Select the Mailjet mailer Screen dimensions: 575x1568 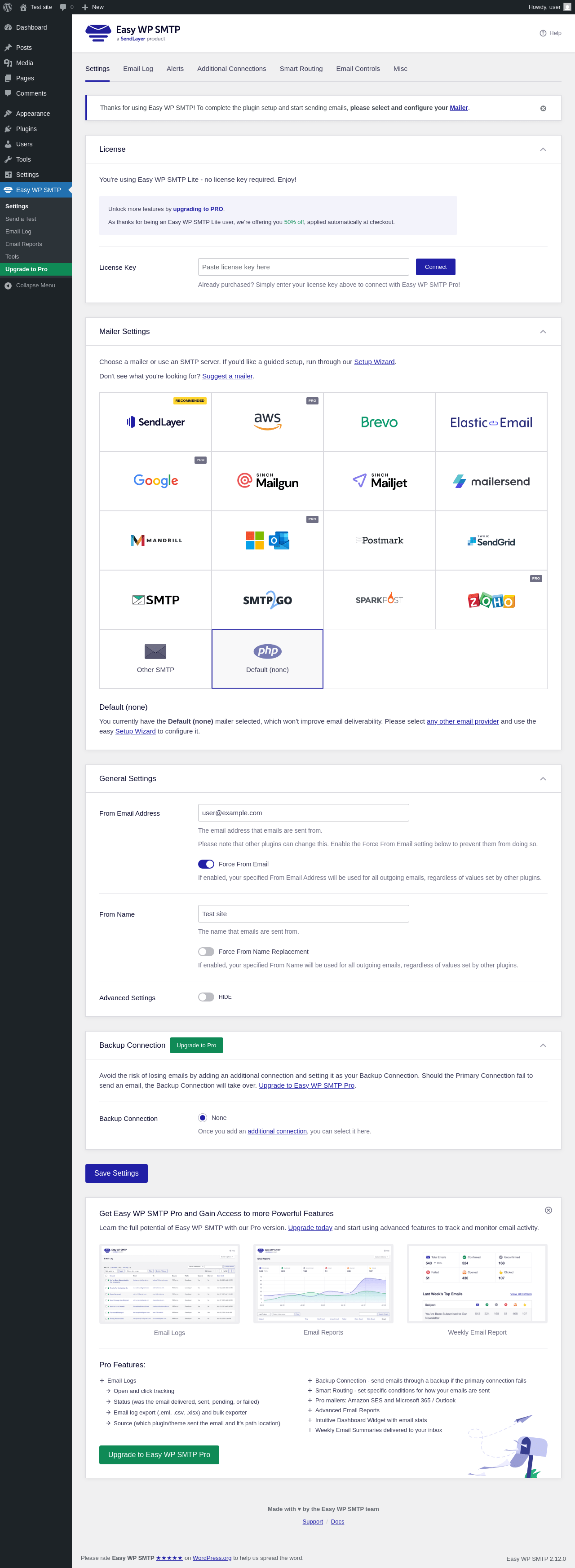(379, 481)
